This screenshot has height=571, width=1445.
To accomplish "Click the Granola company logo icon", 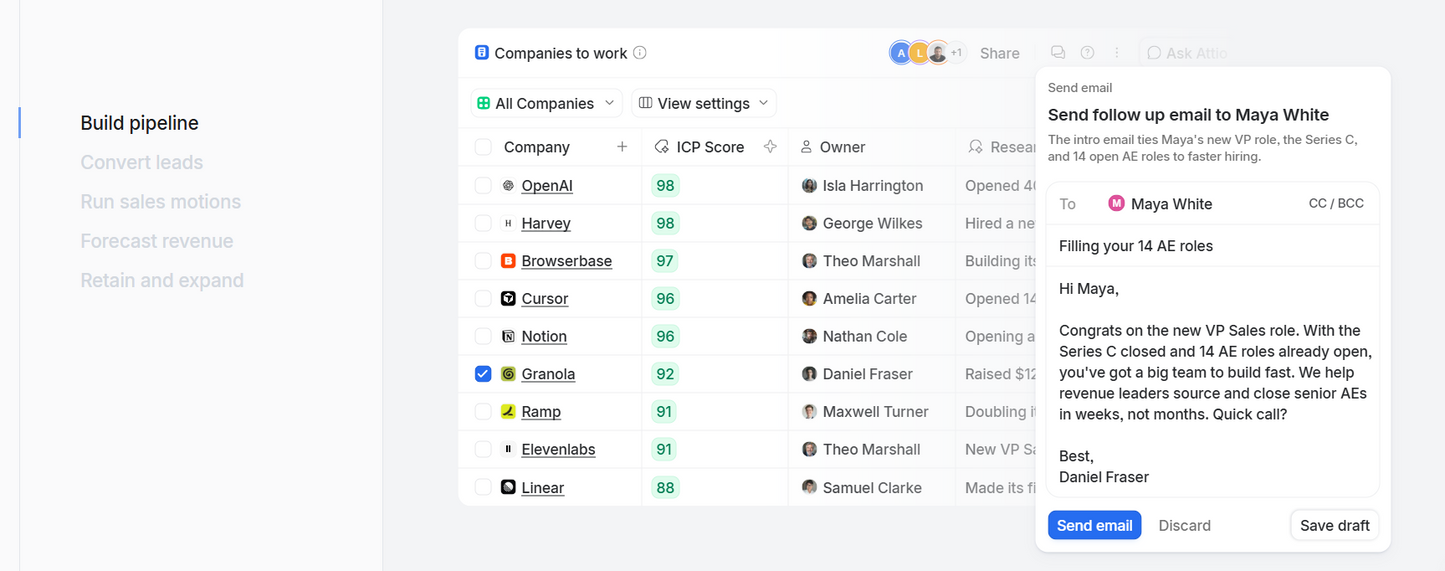I will click(508, 374).
